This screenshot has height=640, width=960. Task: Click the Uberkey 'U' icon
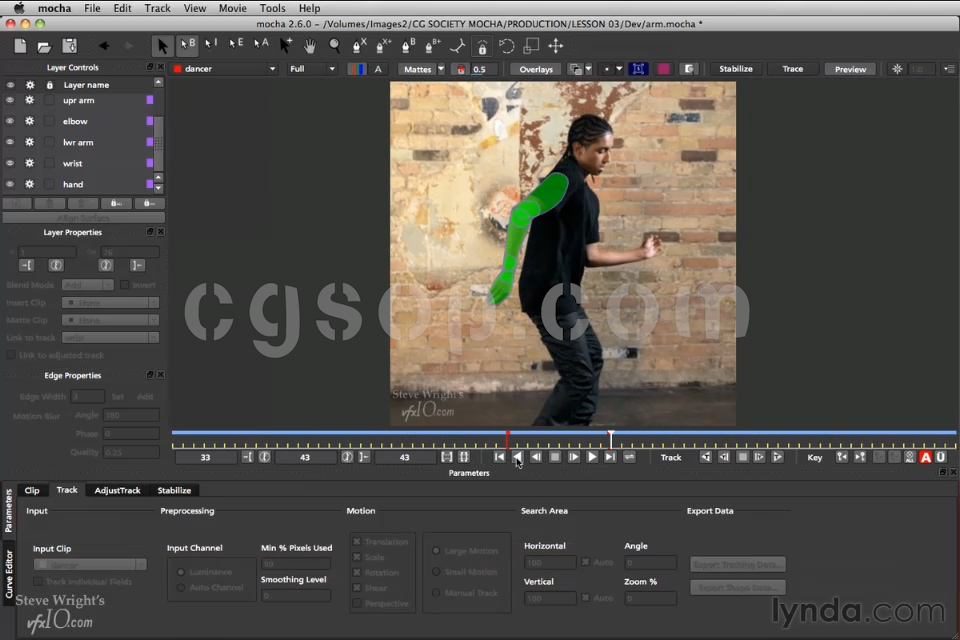(x=941, y=457)
